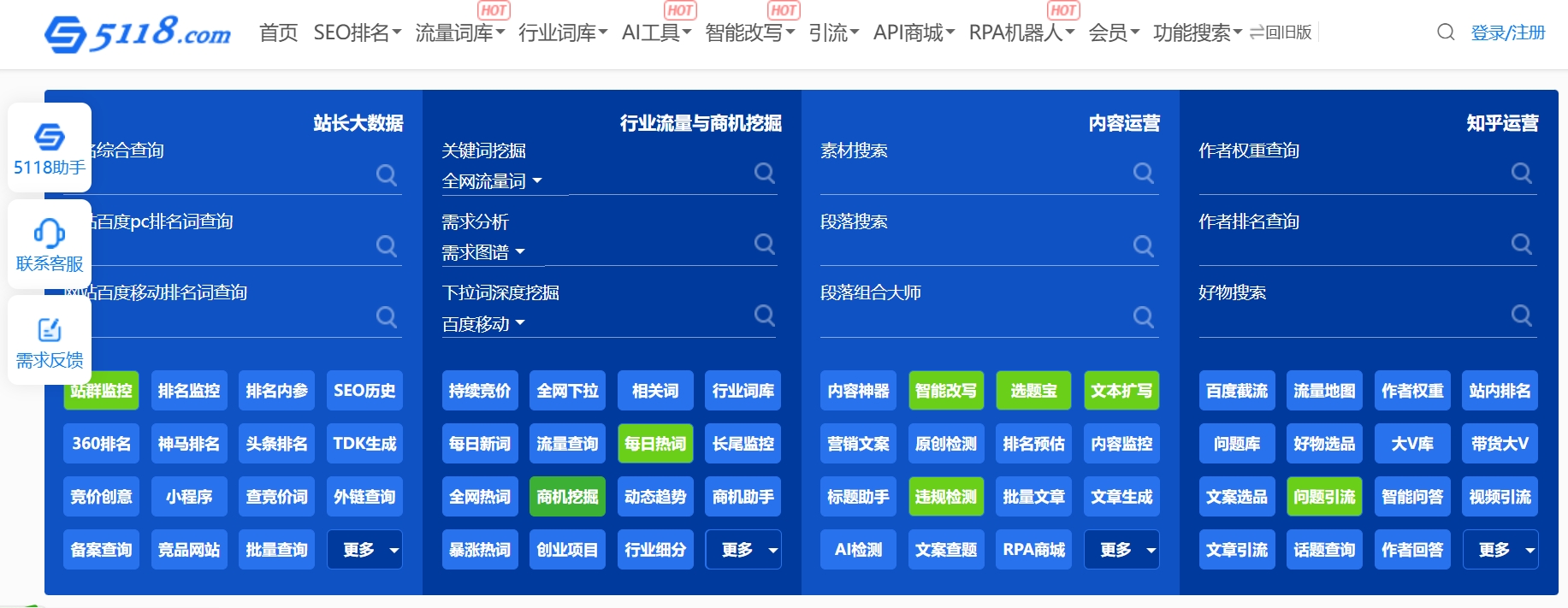Click the 智能改写 green button
1568x608 pixels.
[x=946, y=391]
